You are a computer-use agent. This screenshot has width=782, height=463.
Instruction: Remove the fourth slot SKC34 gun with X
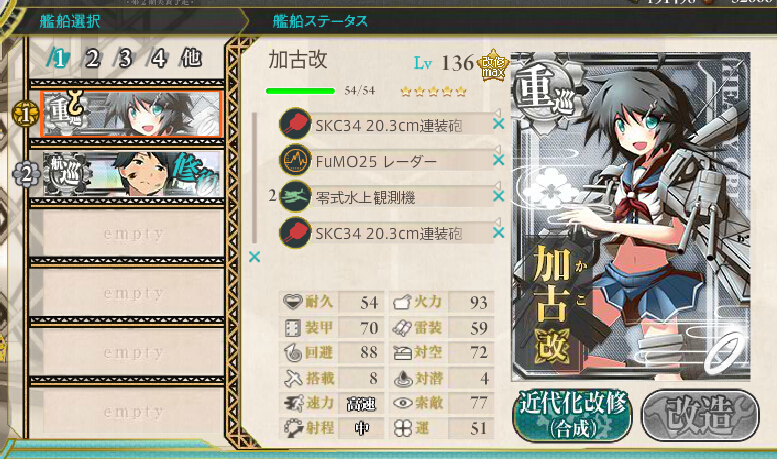coord(498,233)
